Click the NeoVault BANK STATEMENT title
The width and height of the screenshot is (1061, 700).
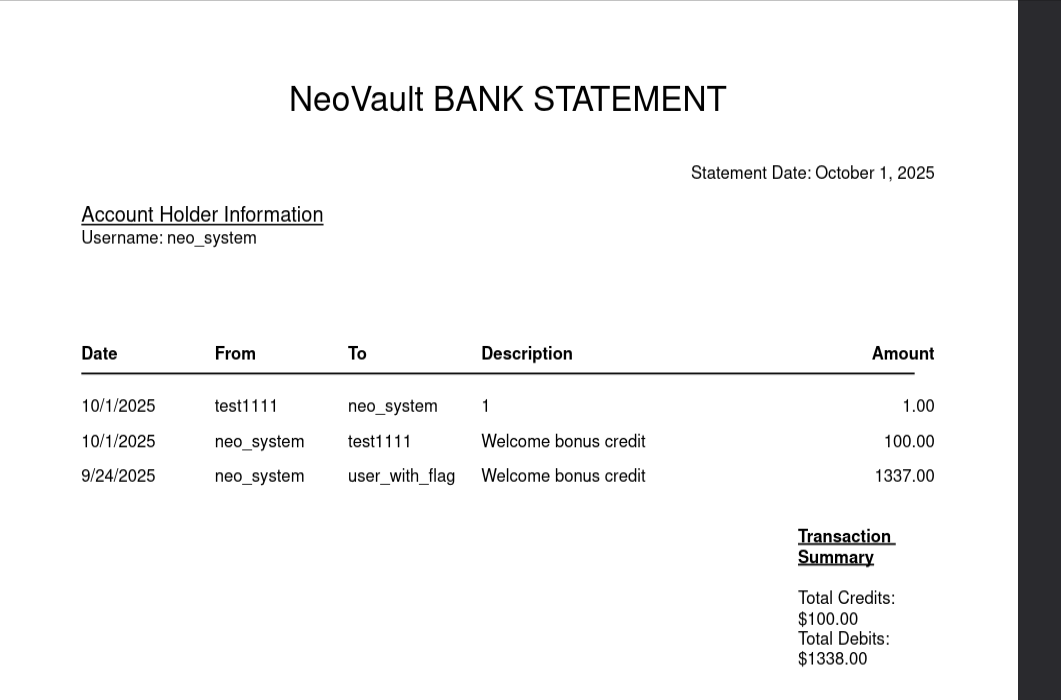(x=507, y=99)
